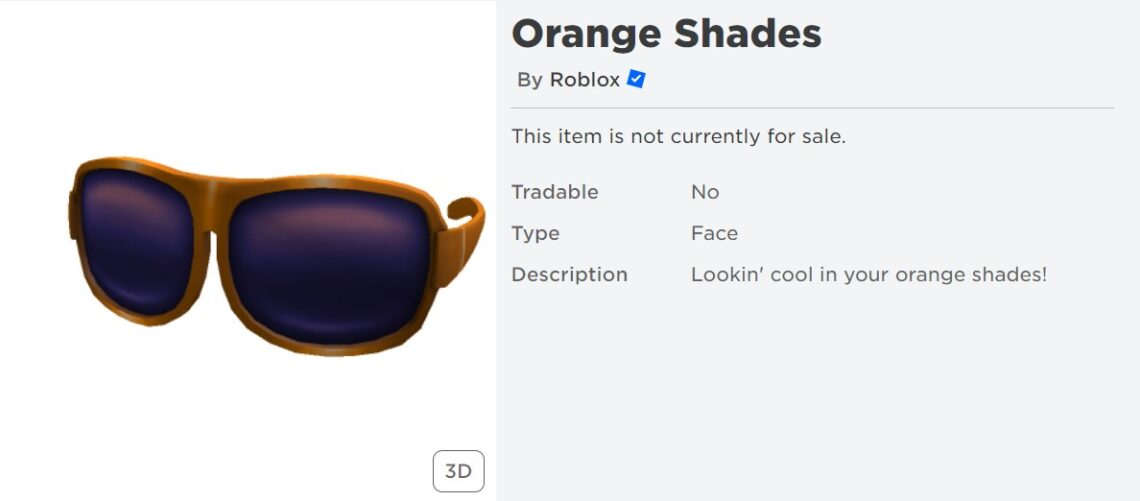Click the 'Lookin' cool in your orange shades!' description
The image size is (1140, 501).
tap(869, 275)
